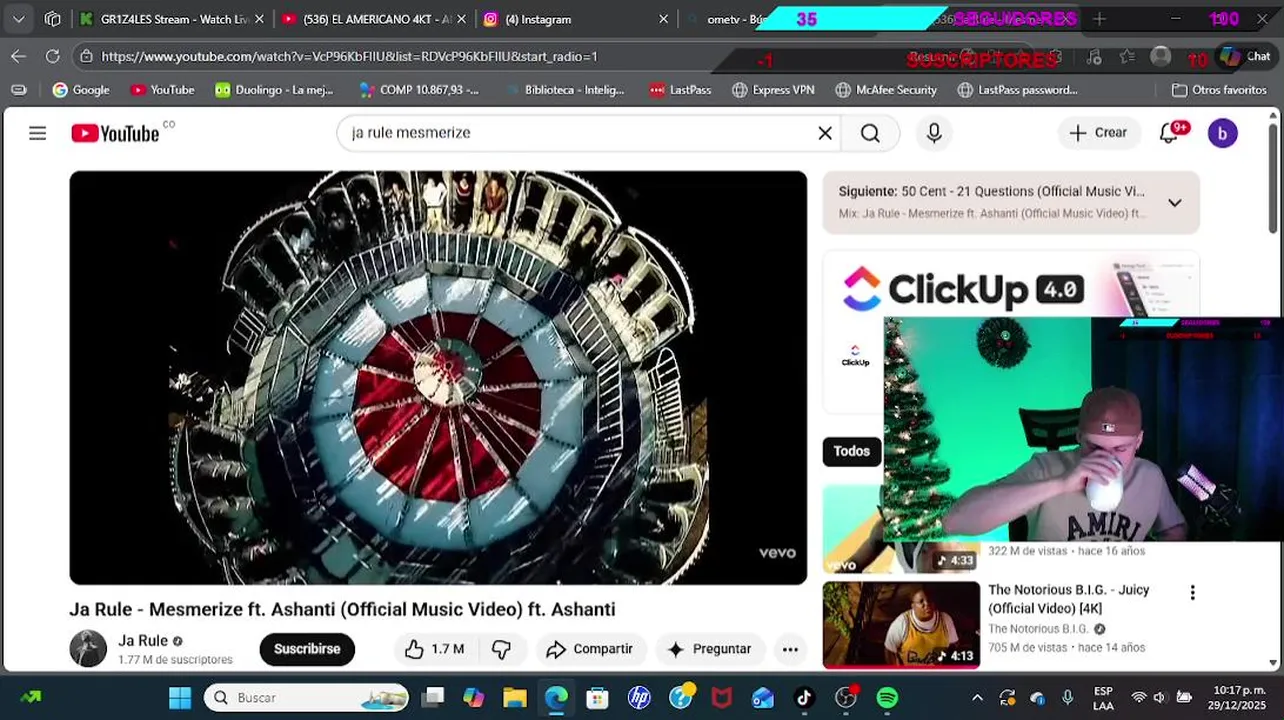Switch to GR1Z4LES Stream tab
The image size is (1284, 720).
coord(174,19)
